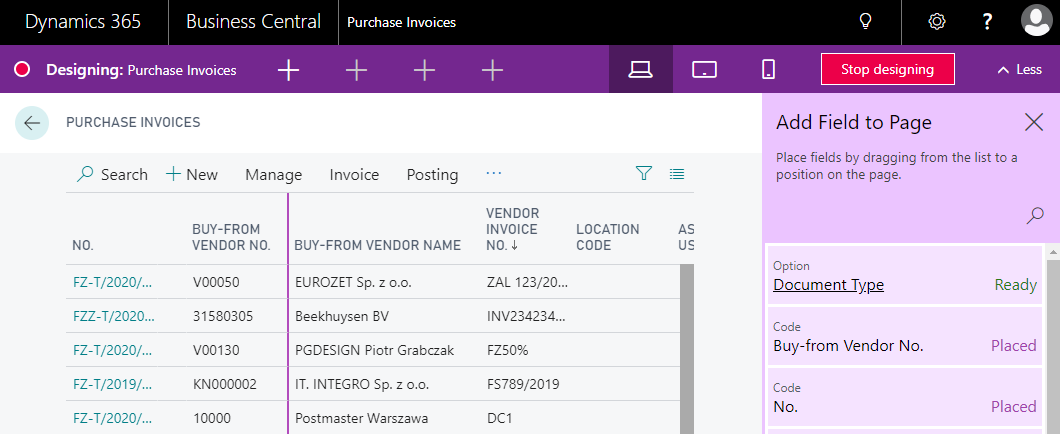Click Vendor Invoice No. sorted column header
The width and height of the screenshot is (1060, 434).
click(x=513, y=229)
